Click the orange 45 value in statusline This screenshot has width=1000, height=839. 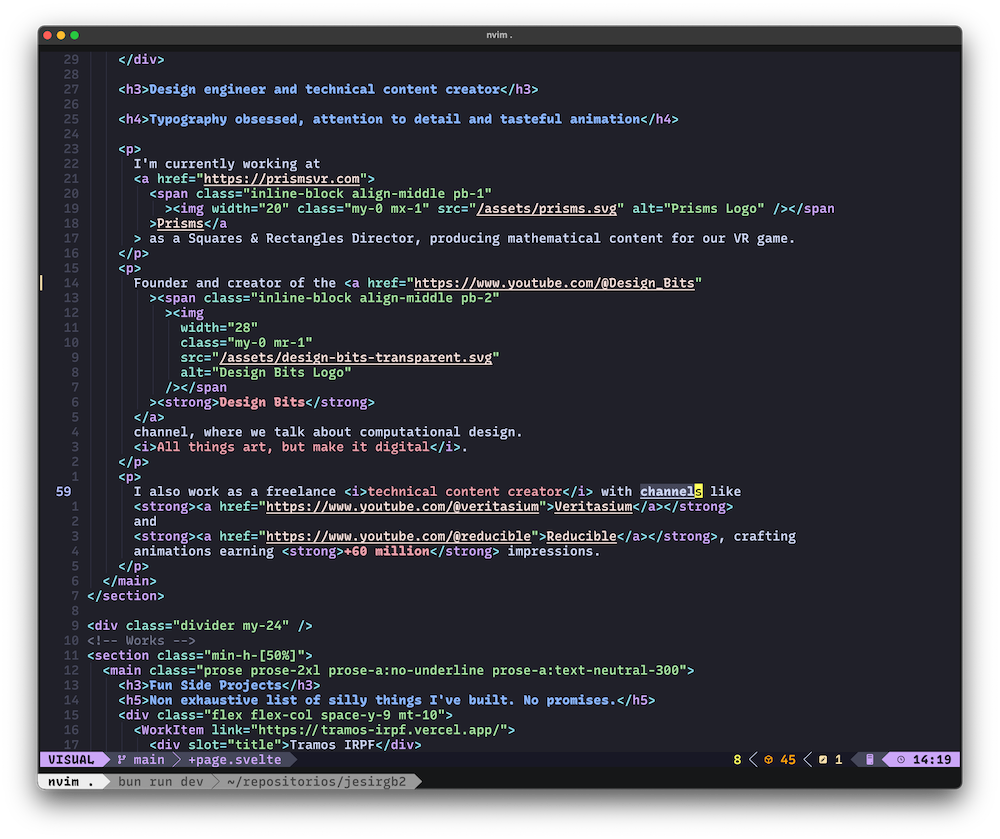[x=788, y=760]
